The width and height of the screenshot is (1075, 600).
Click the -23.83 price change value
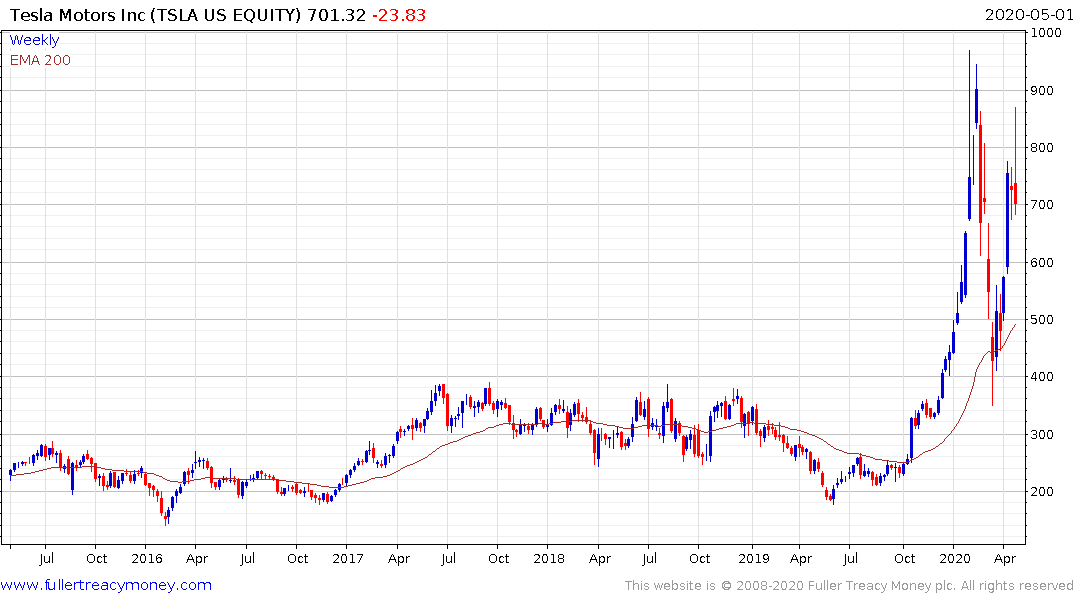[399, 15]
